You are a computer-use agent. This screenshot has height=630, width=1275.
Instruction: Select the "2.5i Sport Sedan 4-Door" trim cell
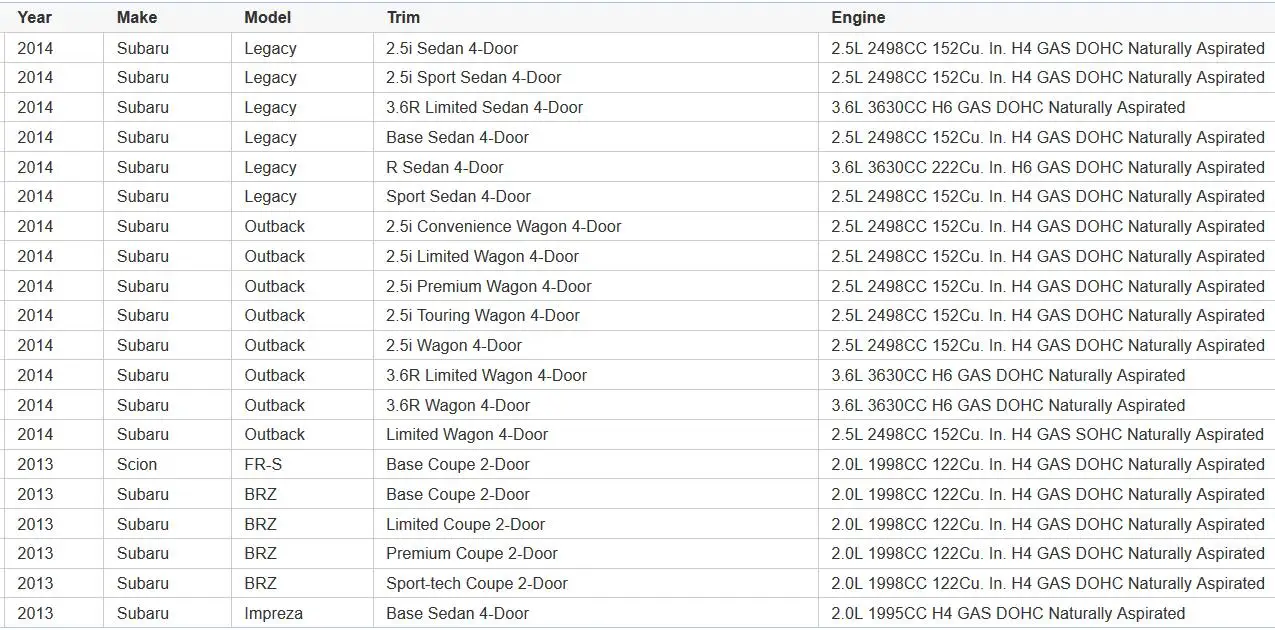(596, 77)
